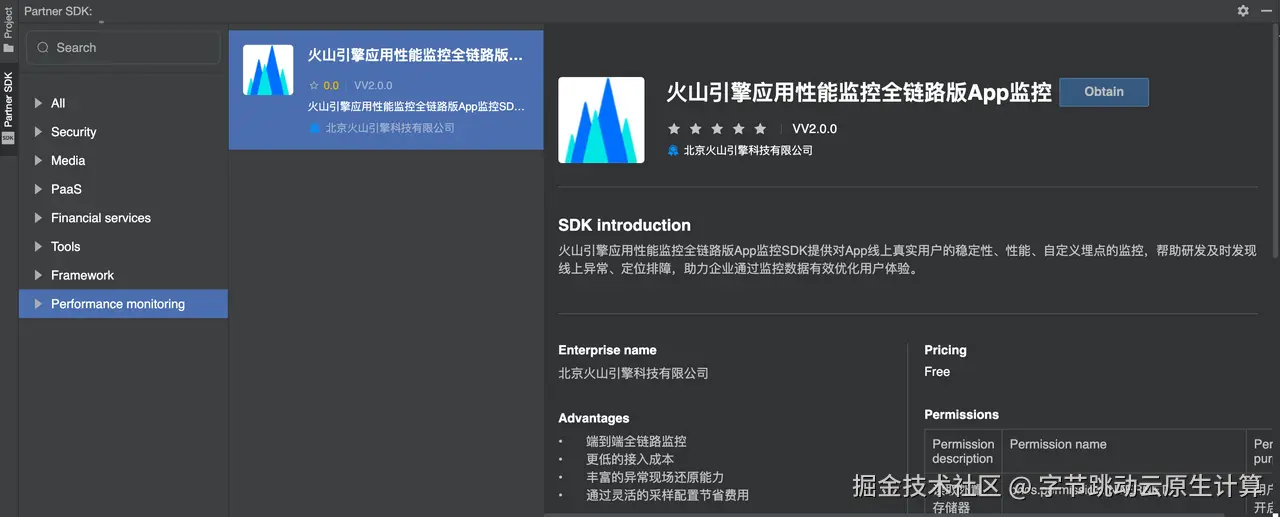Click the SDK badge icon on the left strip
Viewport: 1280px width, 517px height.
(x=8, y=137)
